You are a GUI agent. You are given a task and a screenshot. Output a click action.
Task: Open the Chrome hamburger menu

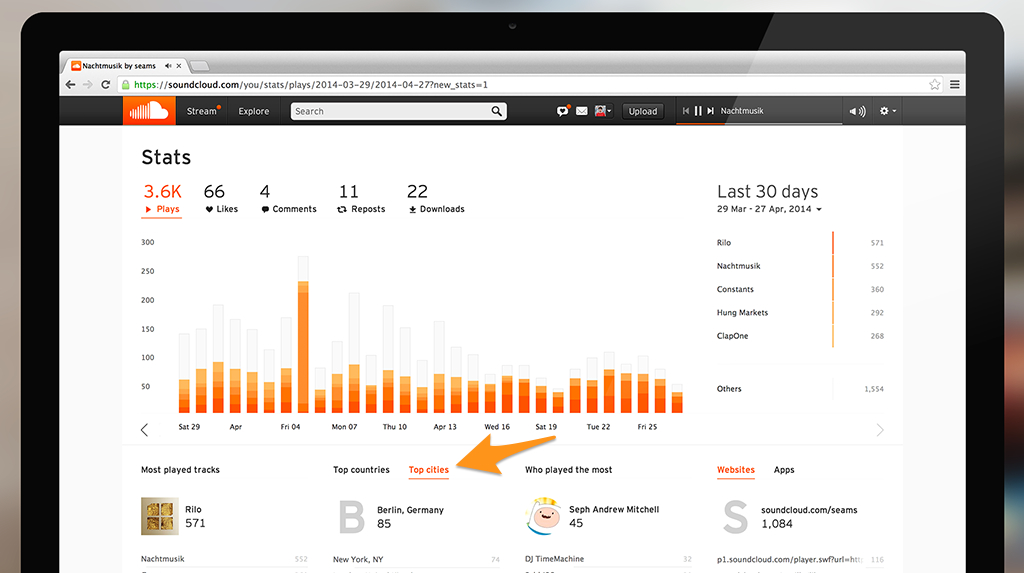[x=954, y=84]
